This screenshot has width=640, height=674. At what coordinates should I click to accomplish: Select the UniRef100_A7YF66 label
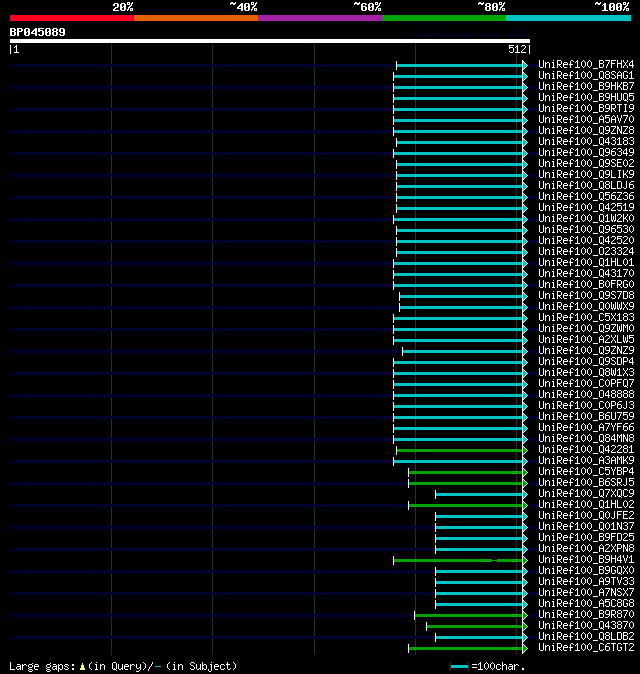tap(586, 428)
